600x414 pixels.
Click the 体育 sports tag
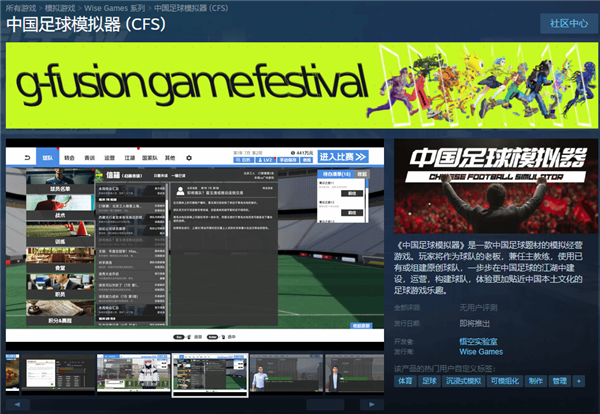[404, 381]
